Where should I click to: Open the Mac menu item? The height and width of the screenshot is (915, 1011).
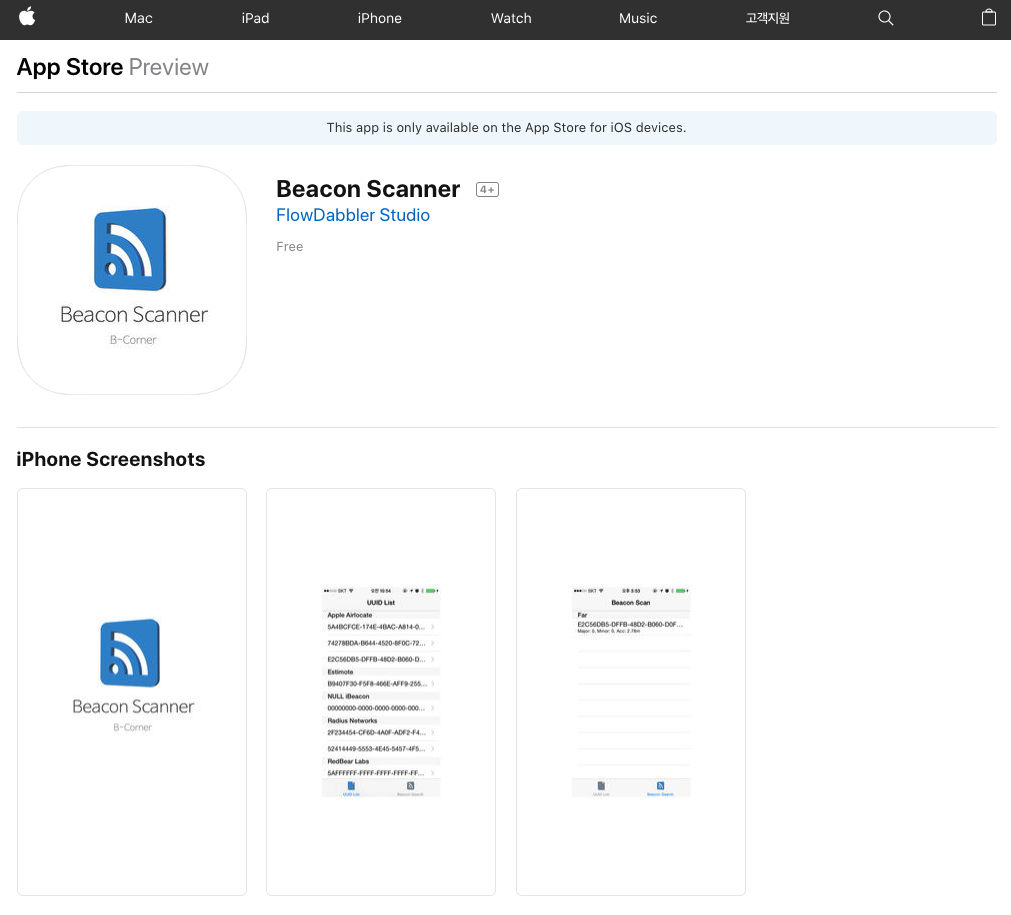point(137,18)
